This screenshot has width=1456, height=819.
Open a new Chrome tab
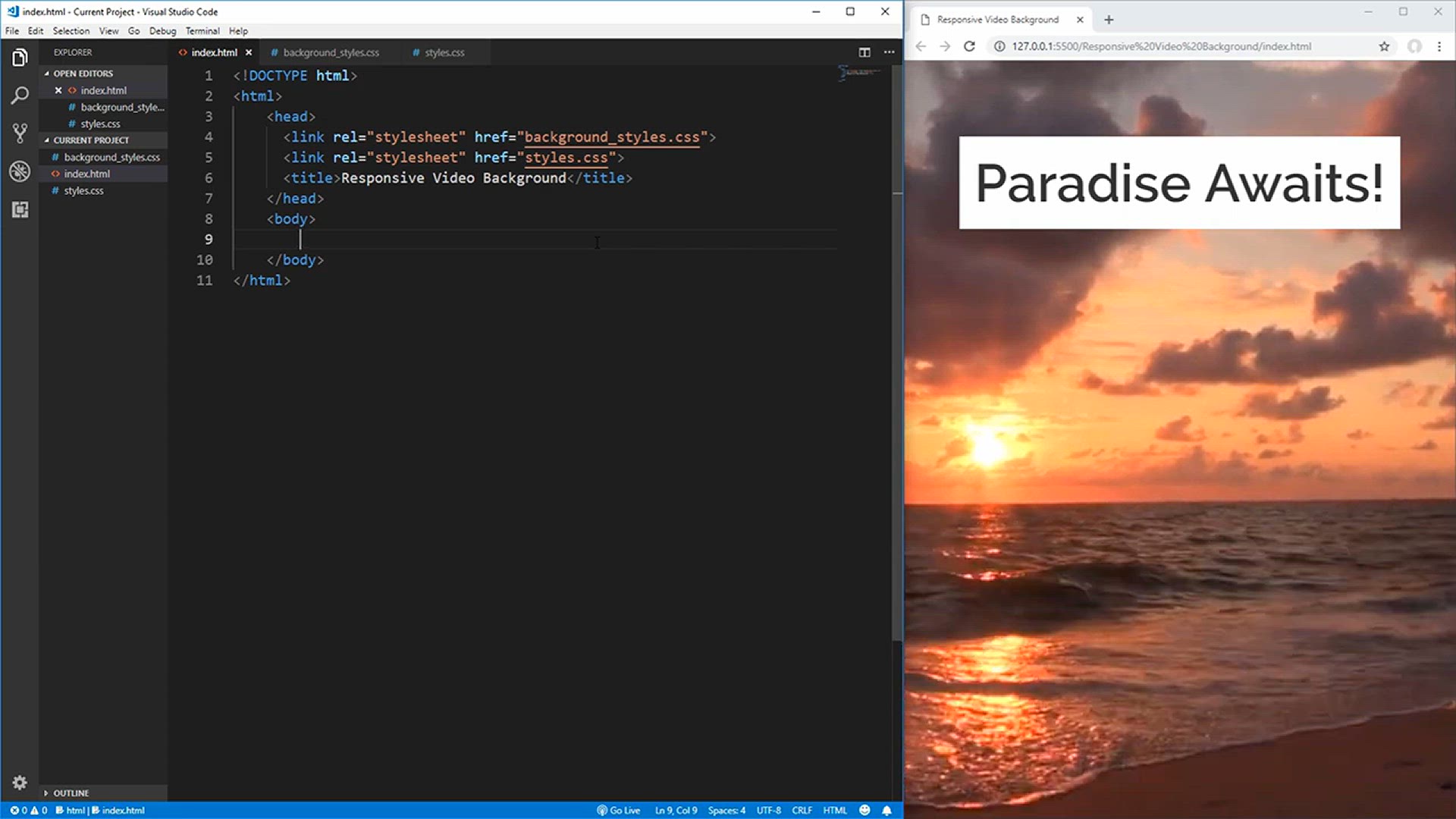[x=1109, y=20]
